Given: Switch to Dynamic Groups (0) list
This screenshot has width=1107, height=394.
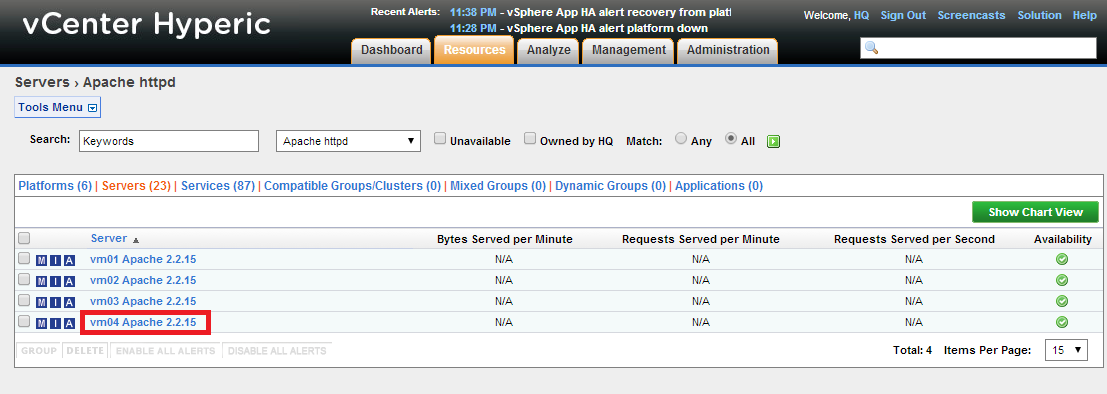Looking at the screenshot, I should 611,186.
